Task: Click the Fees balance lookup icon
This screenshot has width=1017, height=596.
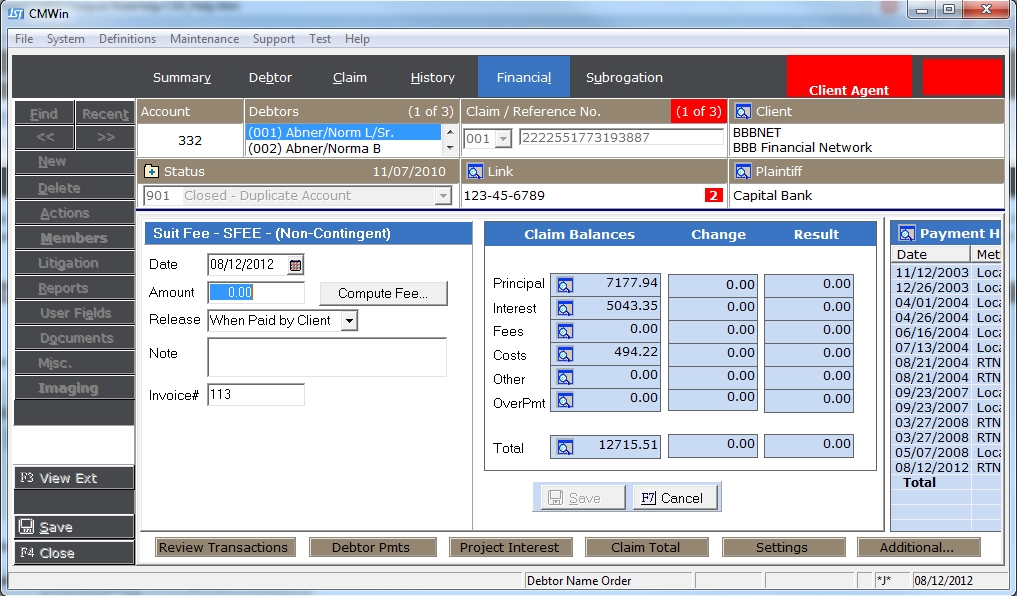Action: (565, 331)
